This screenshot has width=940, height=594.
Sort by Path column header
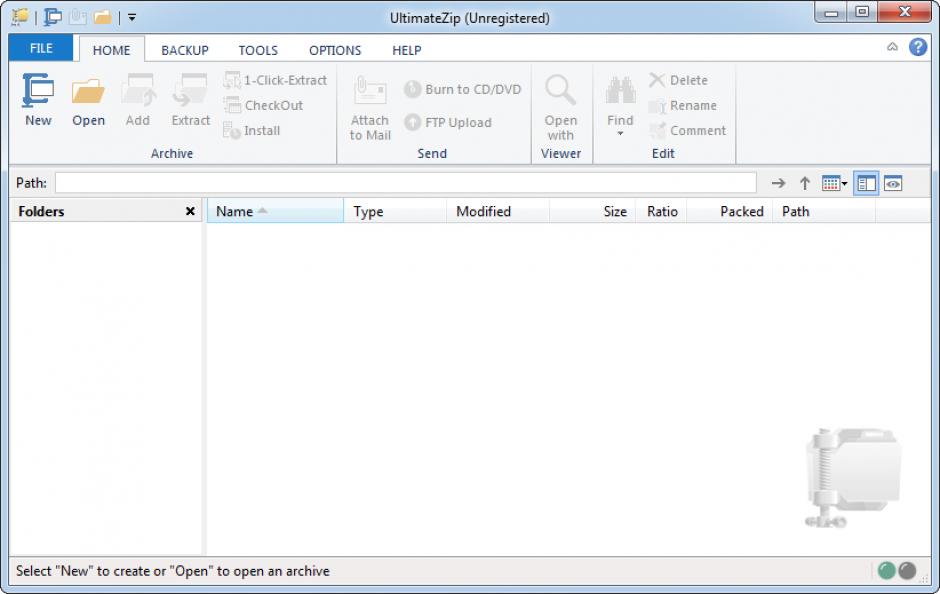(824, 211)
